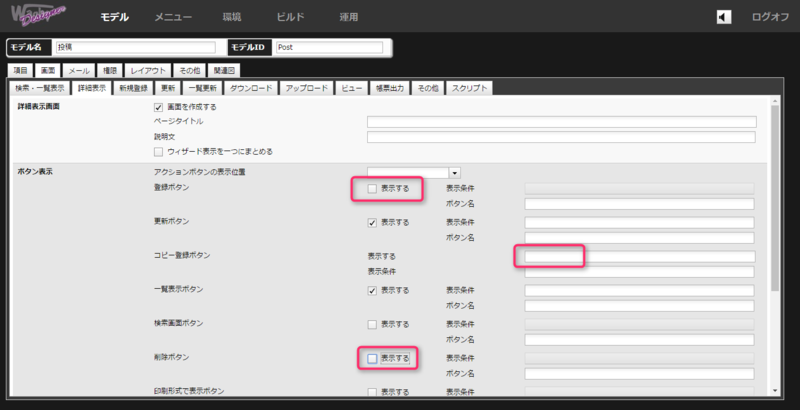This screenshot has height=410, width=800.
Task: Click the 説明文 input field
Action: [561, 137]
